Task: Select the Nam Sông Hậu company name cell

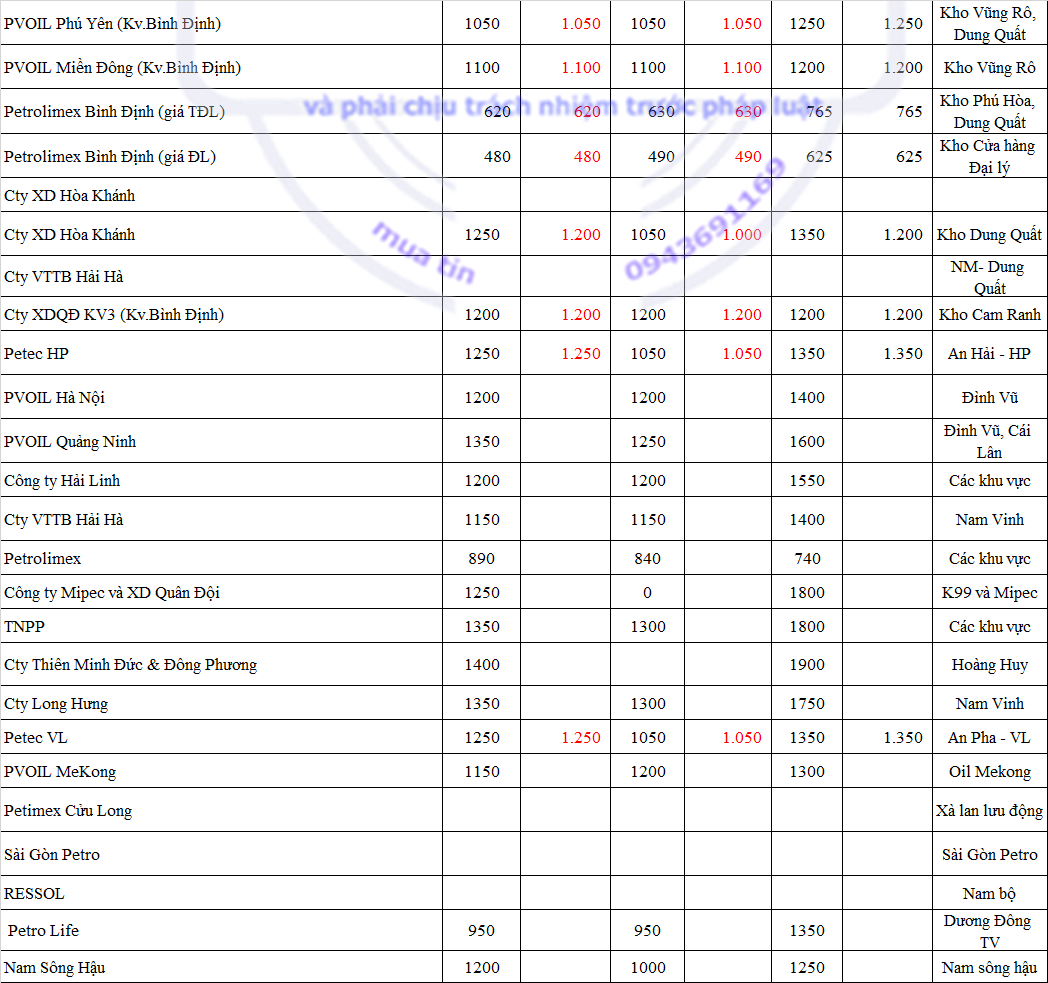Action: tap(221, 967)
